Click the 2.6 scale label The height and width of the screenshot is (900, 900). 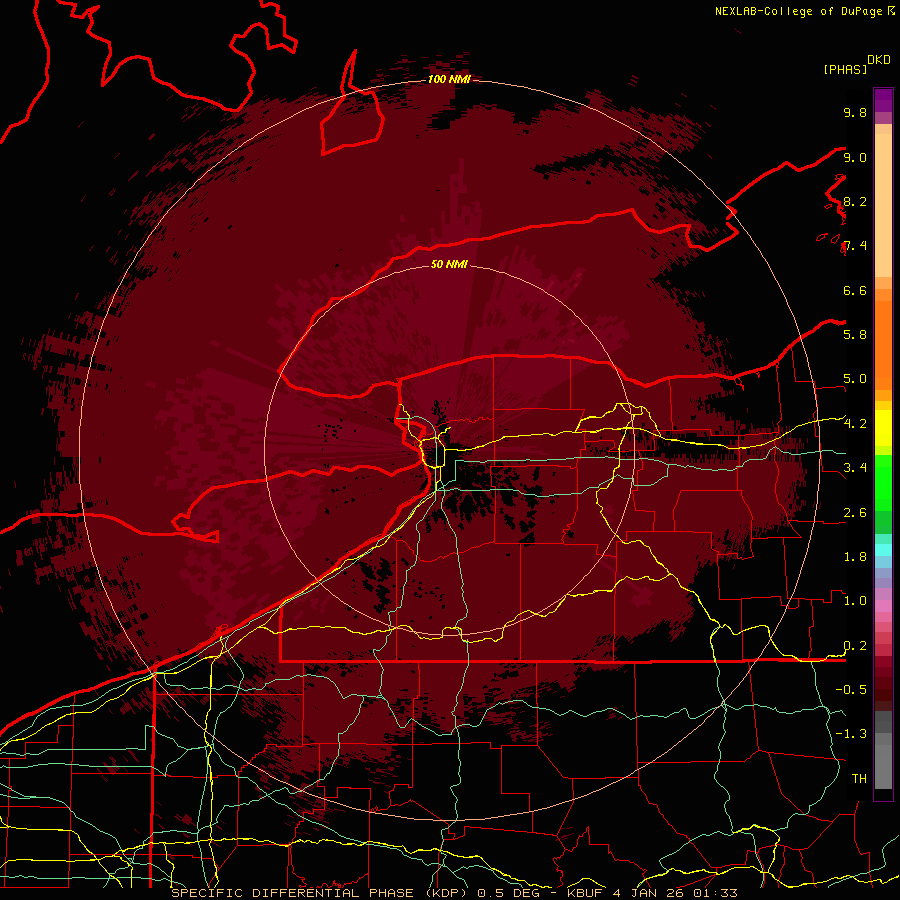click(x=855, y=513)
